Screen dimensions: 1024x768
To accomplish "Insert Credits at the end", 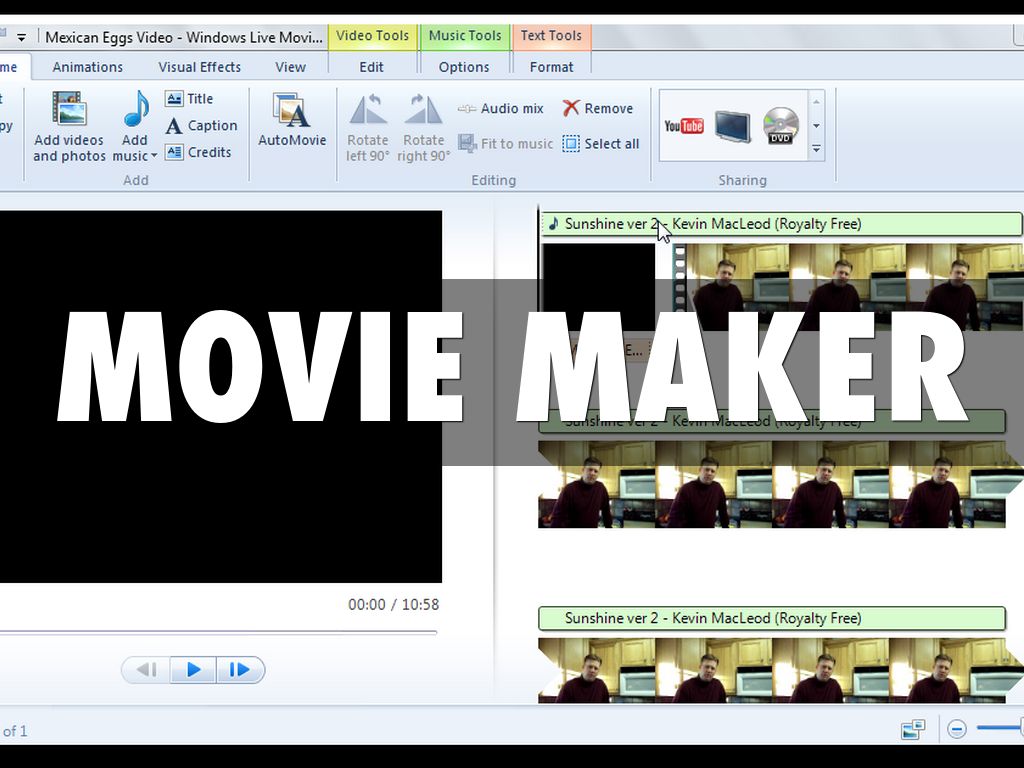I will click(x=198, y=152).
